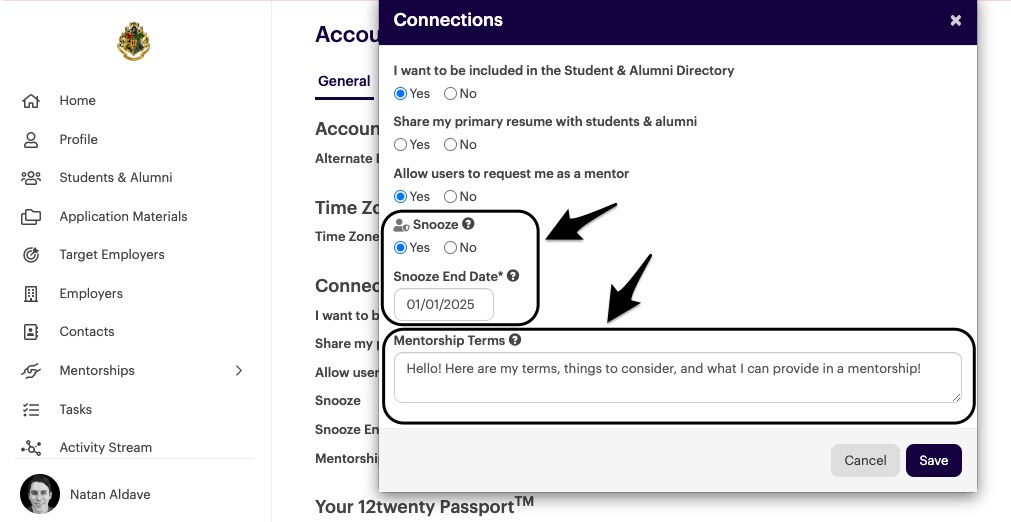Click the Mentorship Terms help icon
Viewport: 1011px width, 522px height.
point(515,340)
